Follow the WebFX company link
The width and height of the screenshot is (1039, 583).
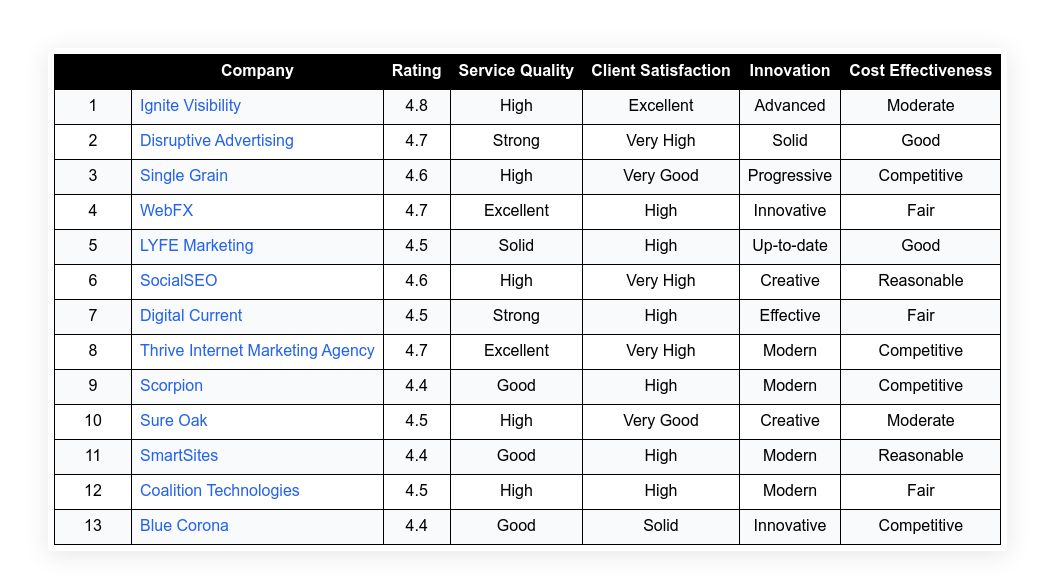click(x=166, y=211)
